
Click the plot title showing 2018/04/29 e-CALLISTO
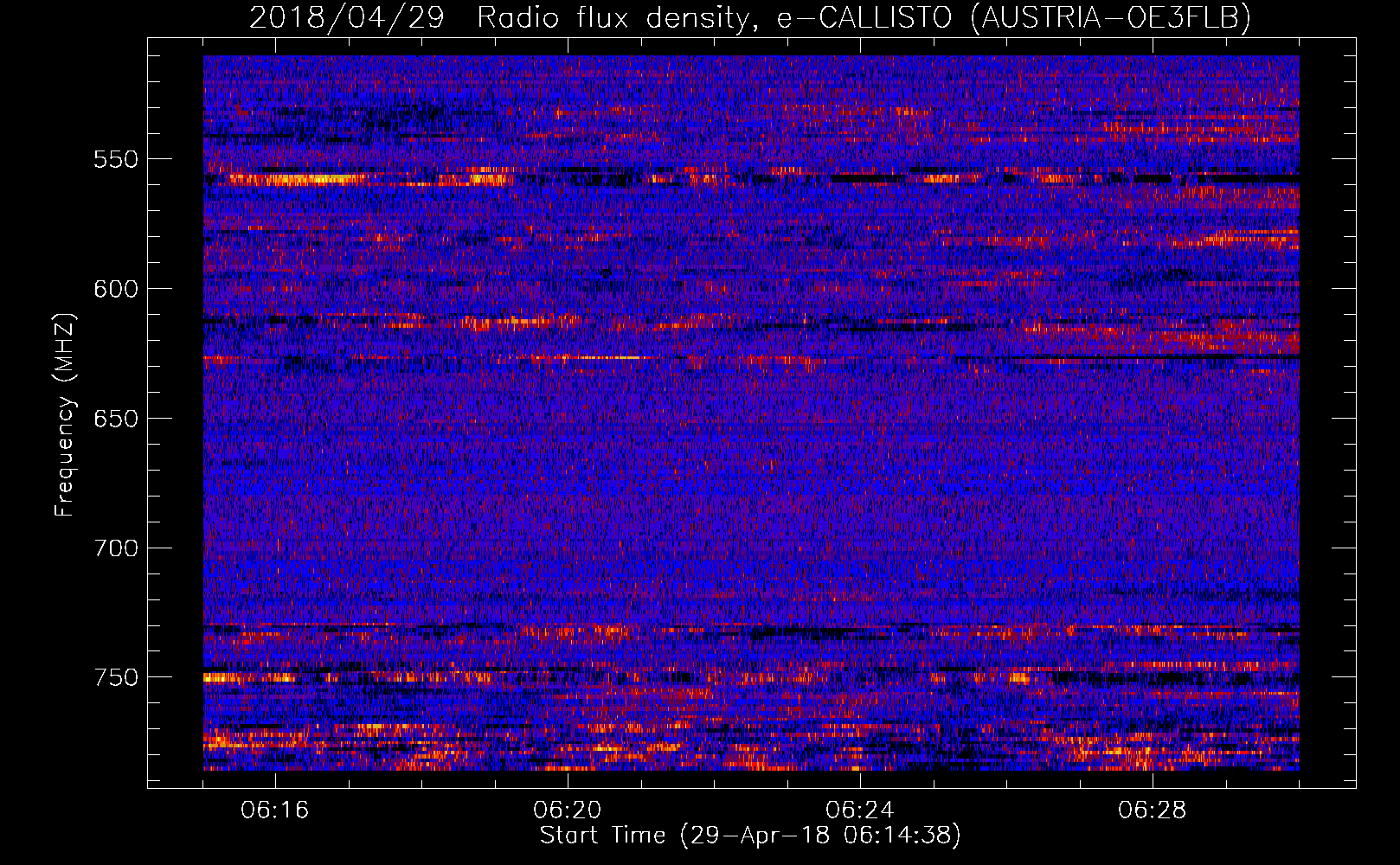point(750,17)
